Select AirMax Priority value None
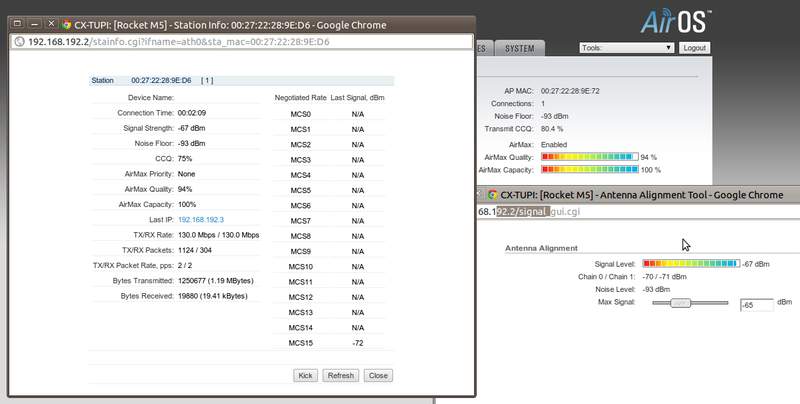Viewport: 800px width, 404px height. pos(187,174)
